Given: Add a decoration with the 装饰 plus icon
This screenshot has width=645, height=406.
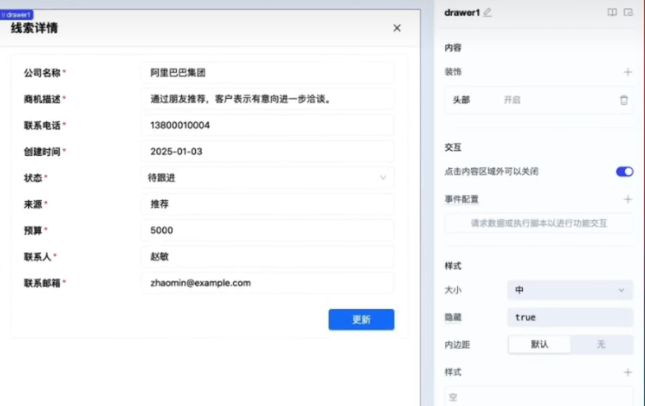Looking at the screenshot, I should [x=627, y=72].
